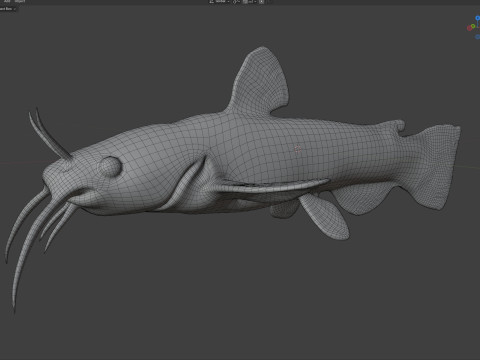The height and width of the screenshot is (360, 480).
Task: Open the pivot point selector
Action: coord(236,1)
